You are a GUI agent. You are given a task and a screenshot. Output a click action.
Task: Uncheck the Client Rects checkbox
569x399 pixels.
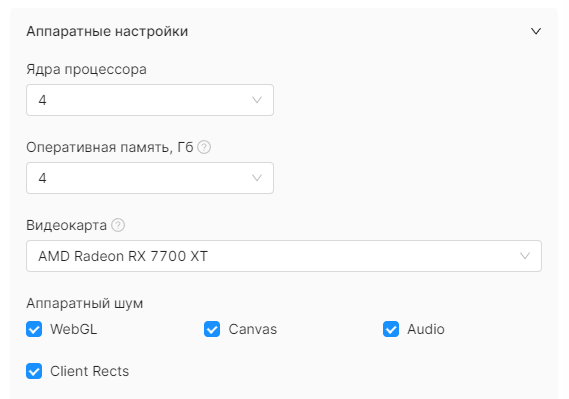(34, 371)
